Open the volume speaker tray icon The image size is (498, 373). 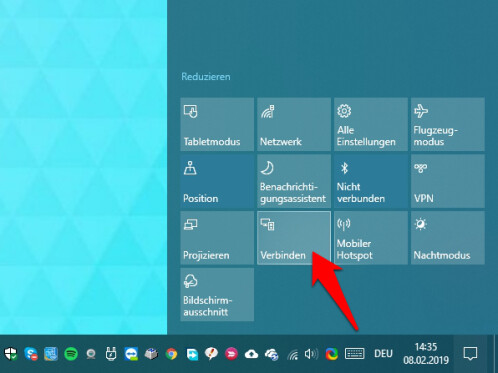[x=311, y=354]
